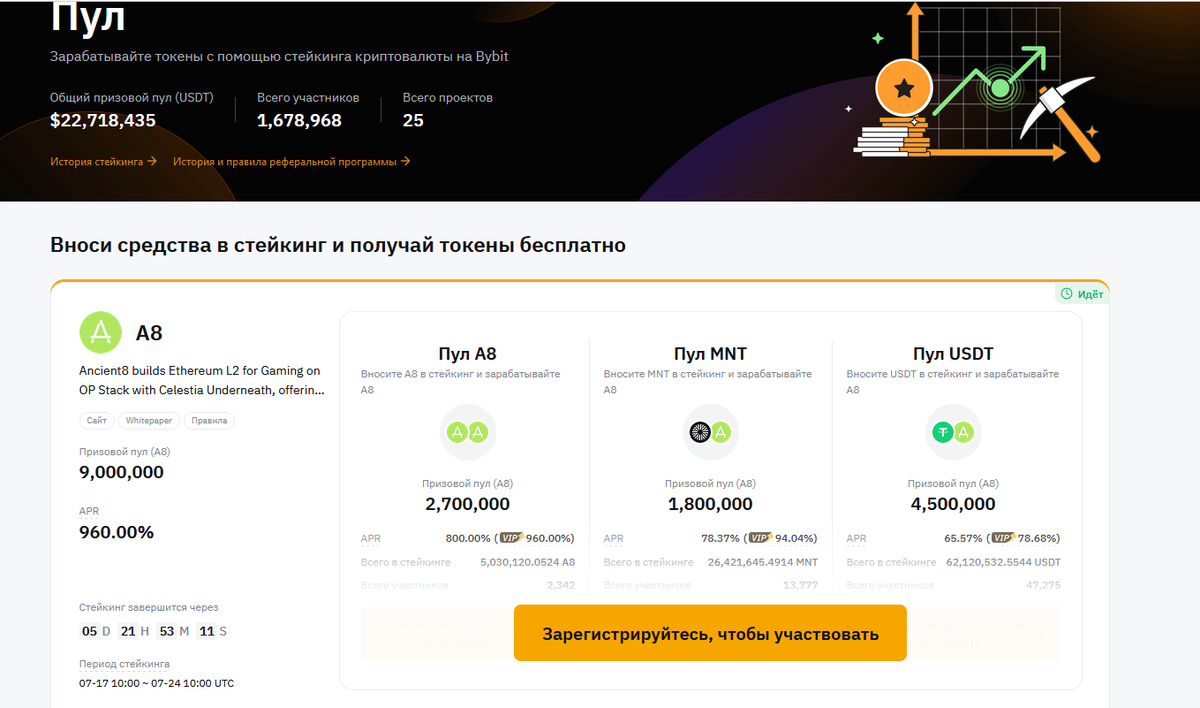Click the total prize pool value $22,718,435

[103, 121]
